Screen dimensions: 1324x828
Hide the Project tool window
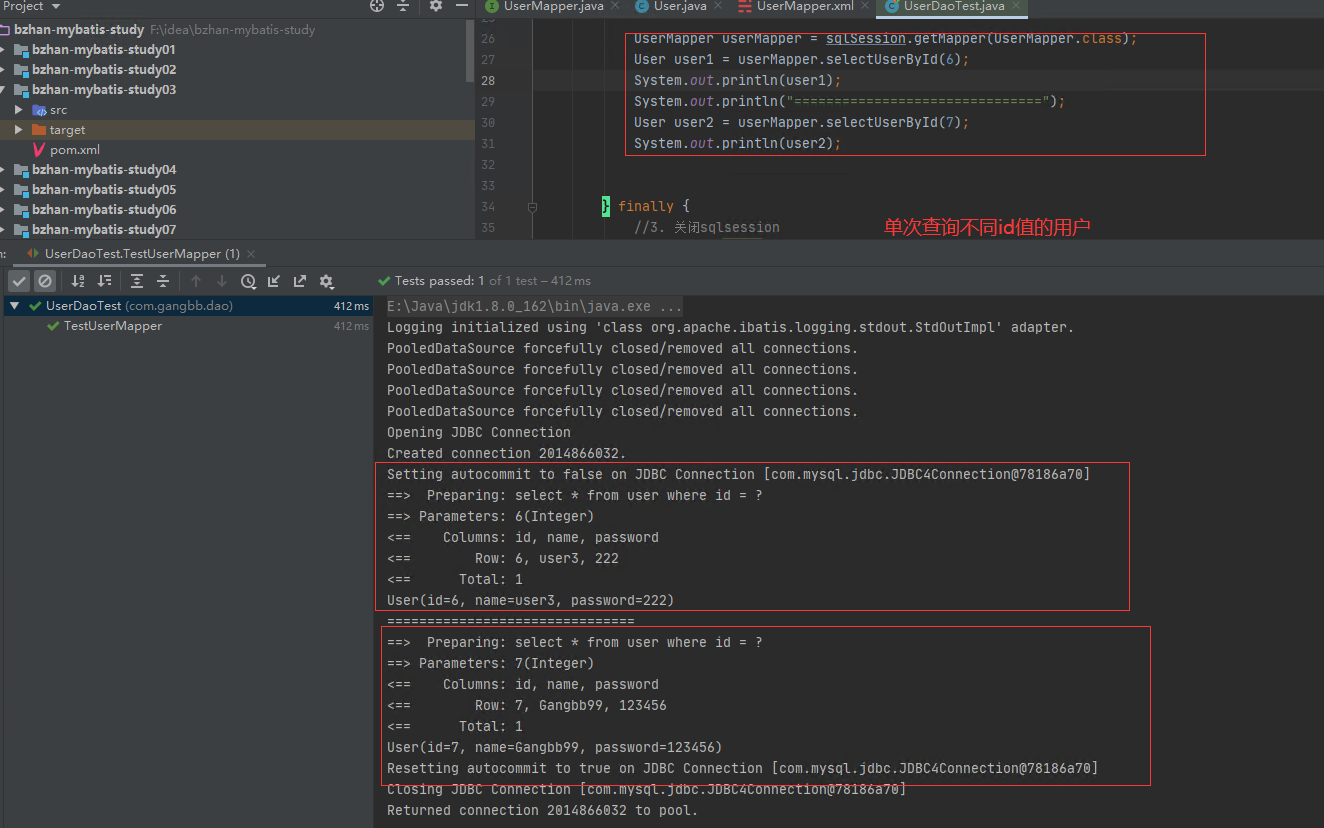click(x=462, y=6)
